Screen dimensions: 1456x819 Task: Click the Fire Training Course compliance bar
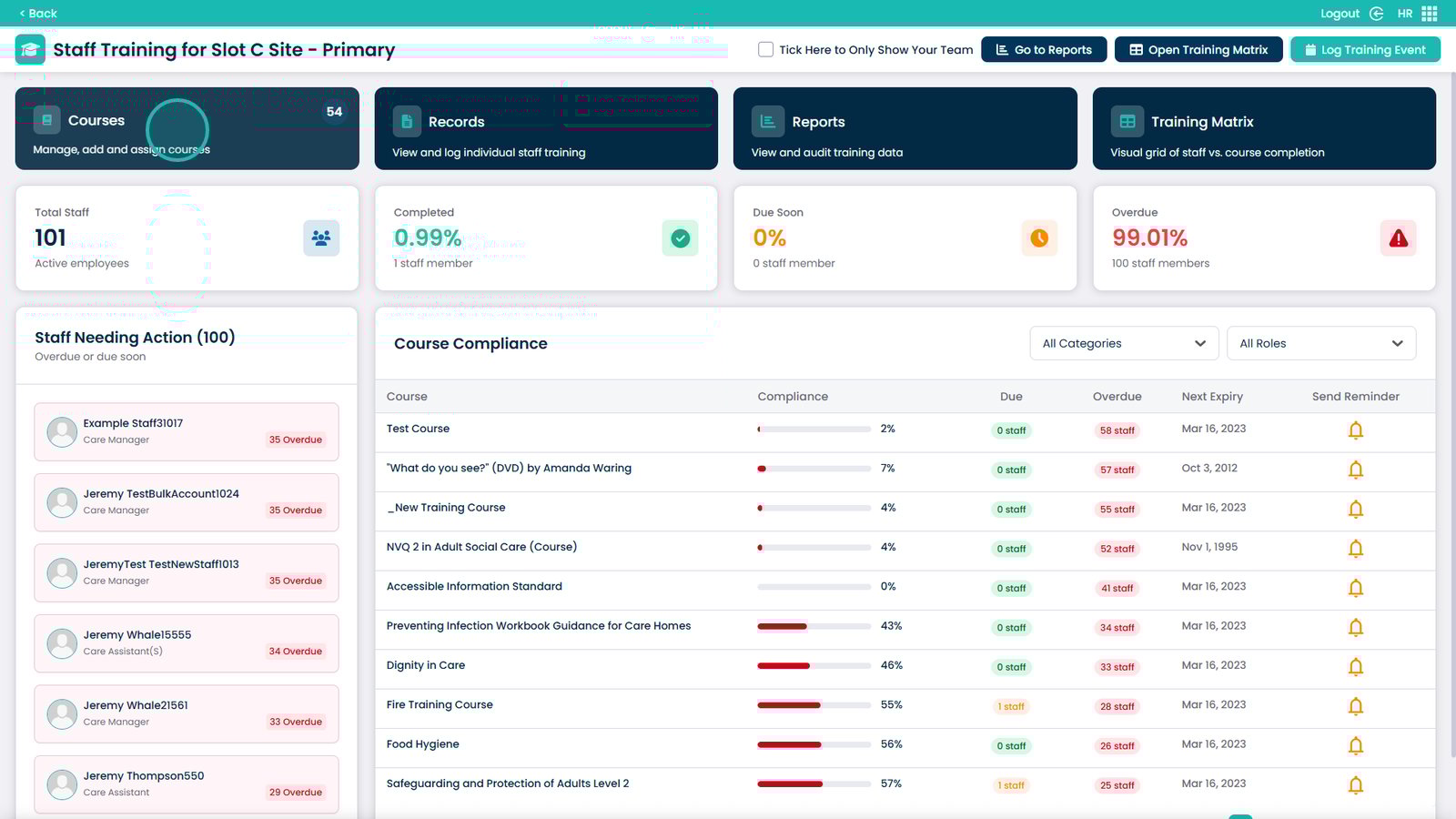pos(814,705)
